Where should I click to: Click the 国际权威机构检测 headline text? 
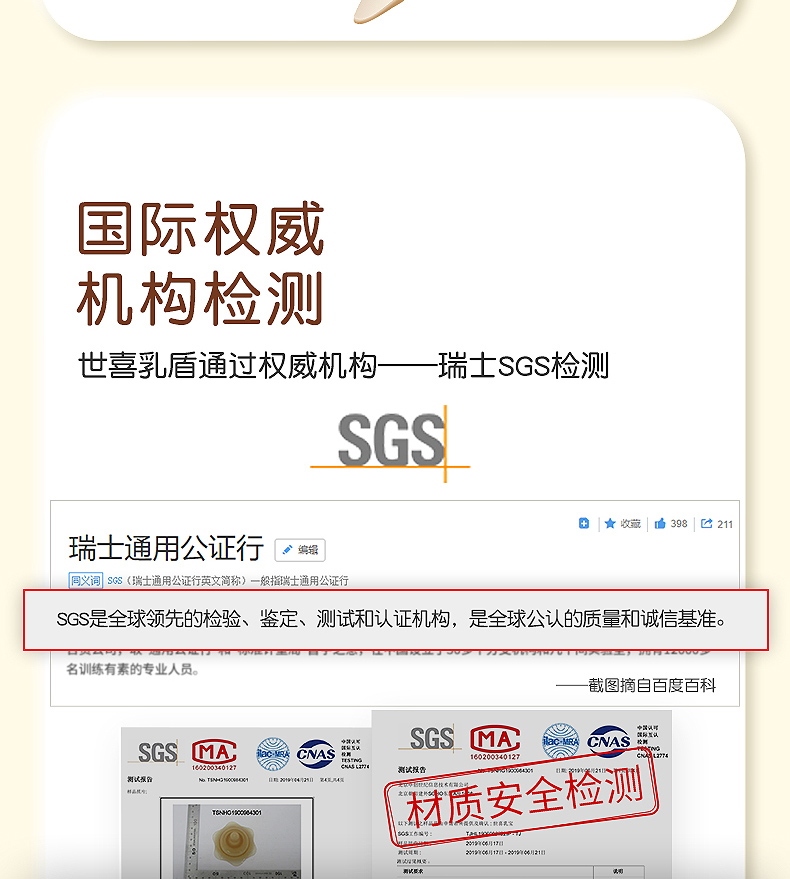pos(201,263)
